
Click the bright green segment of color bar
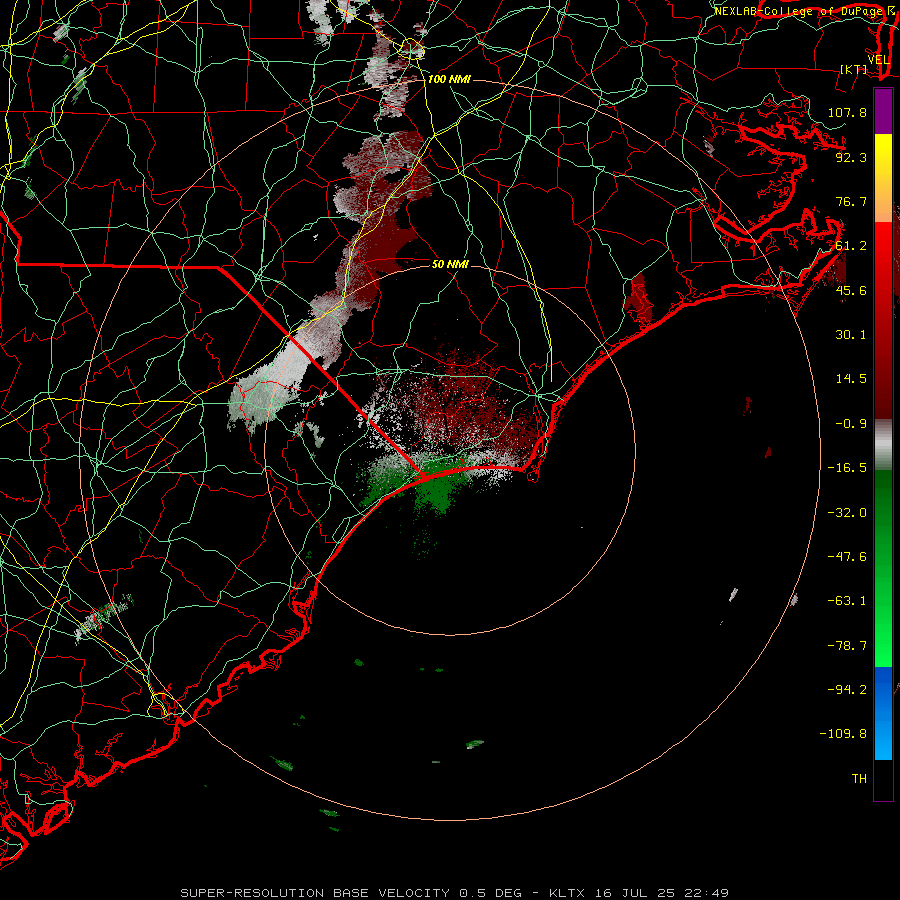[883, 569]
